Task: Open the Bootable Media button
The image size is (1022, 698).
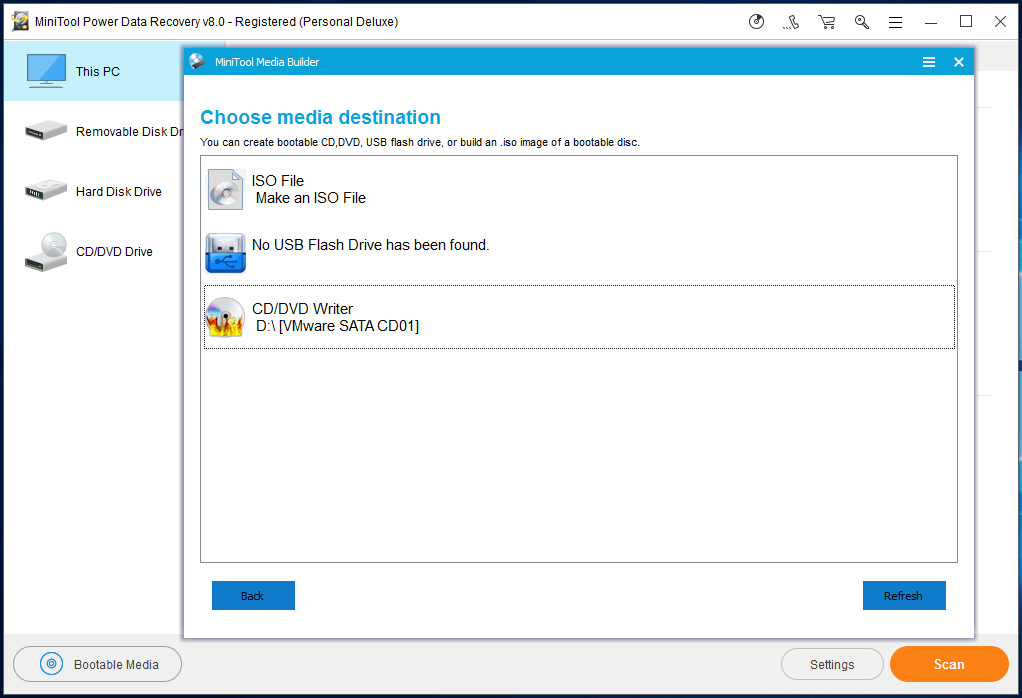Action: coord(98,664)
